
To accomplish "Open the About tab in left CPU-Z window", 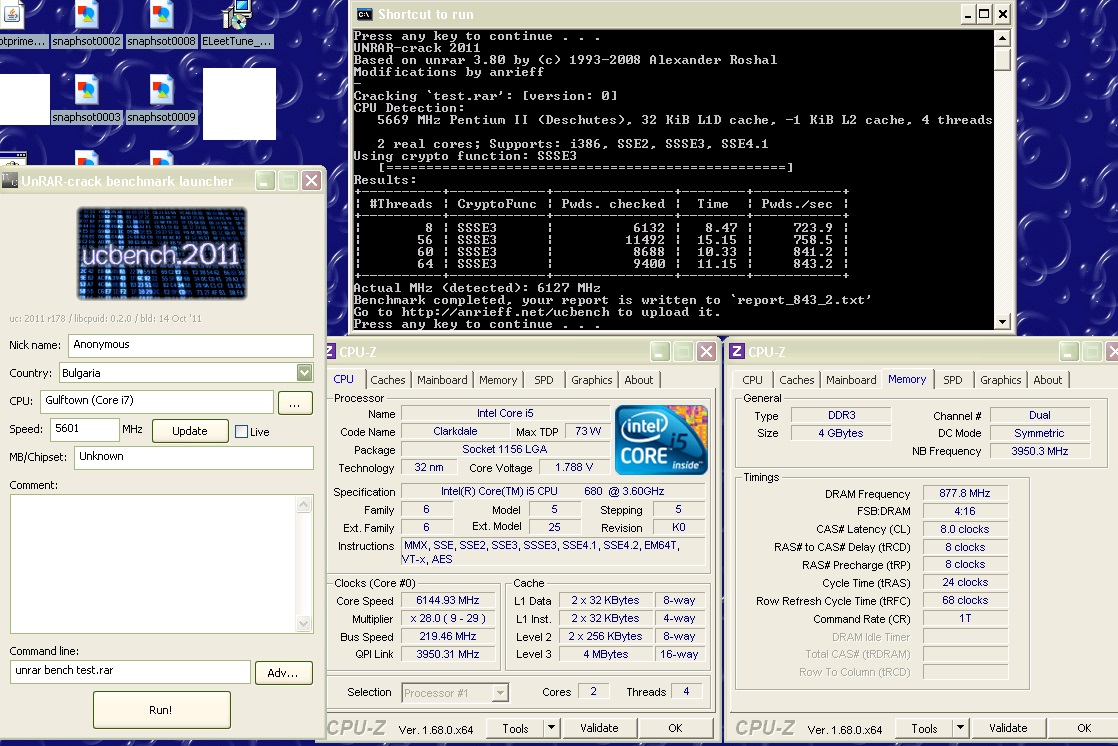I will click(639, 380).
